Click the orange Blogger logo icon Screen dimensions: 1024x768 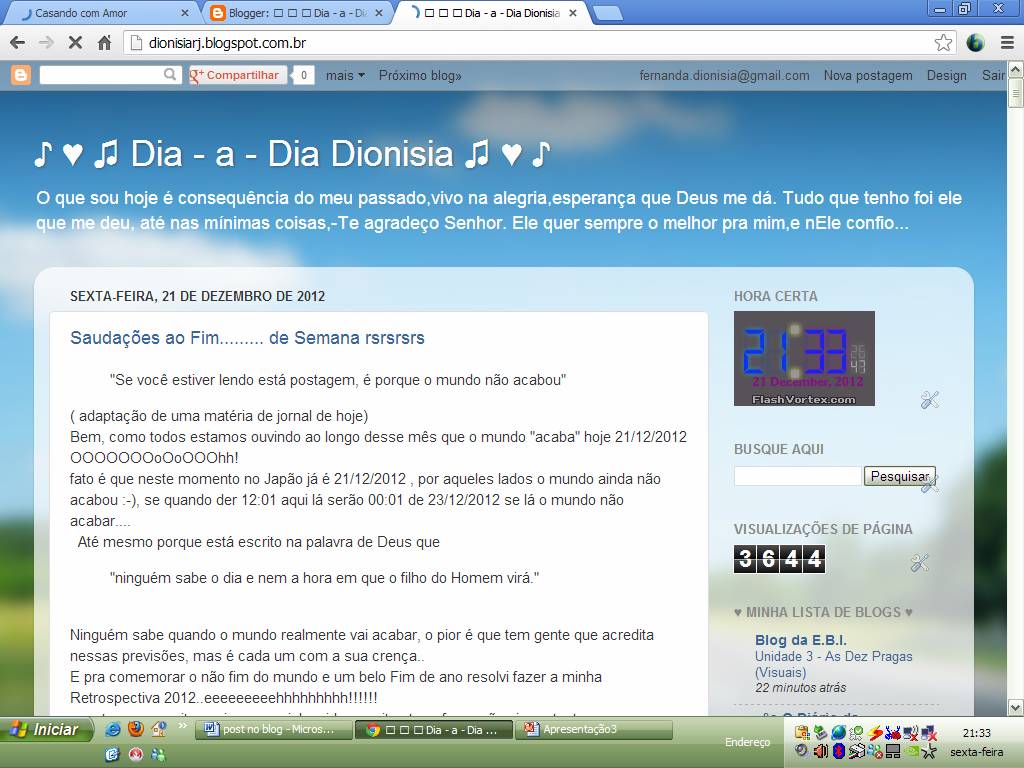coord(21,75)
